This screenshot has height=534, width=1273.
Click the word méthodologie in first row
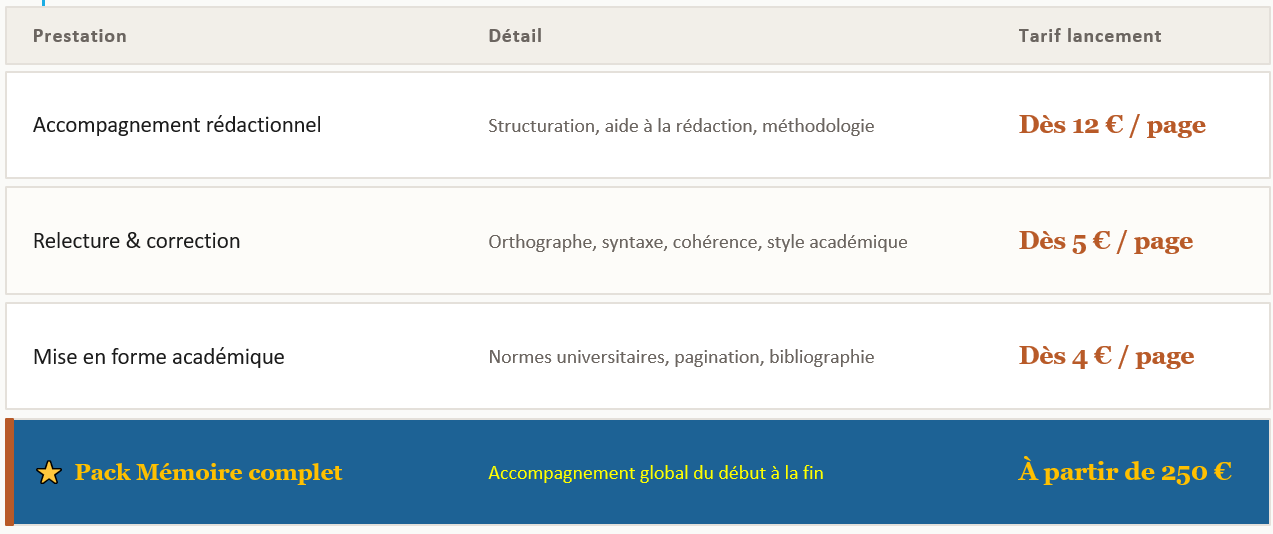pos(819,126)
